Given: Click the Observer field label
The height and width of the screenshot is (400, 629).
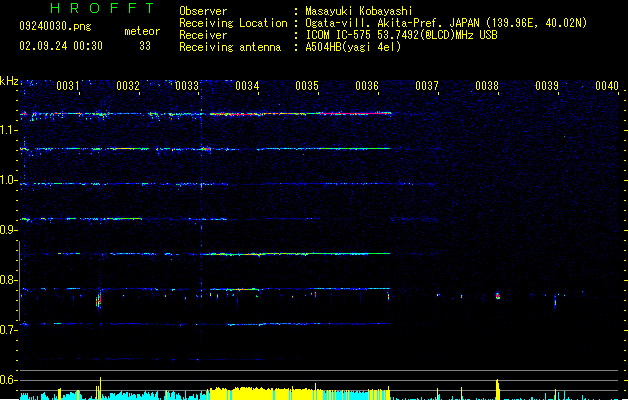Looking at the screenshot, I should coord(203,11).
